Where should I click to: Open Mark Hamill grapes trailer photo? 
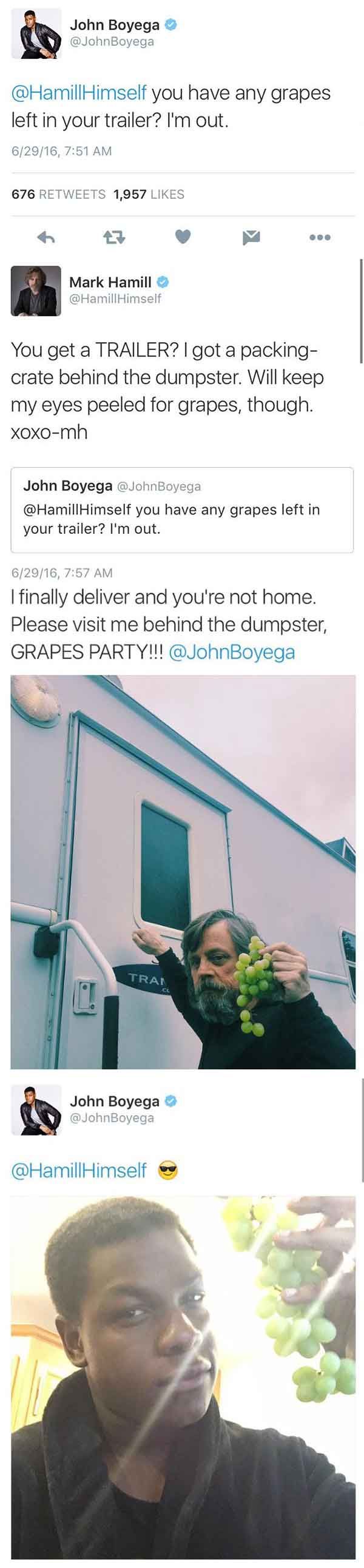tap(183, 872)
